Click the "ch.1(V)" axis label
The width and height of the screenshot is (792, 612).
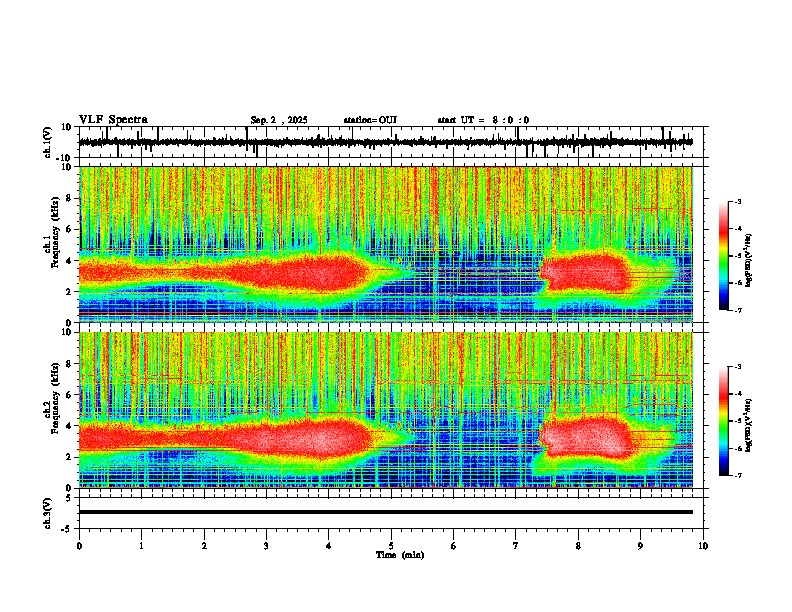click(49, 142)
